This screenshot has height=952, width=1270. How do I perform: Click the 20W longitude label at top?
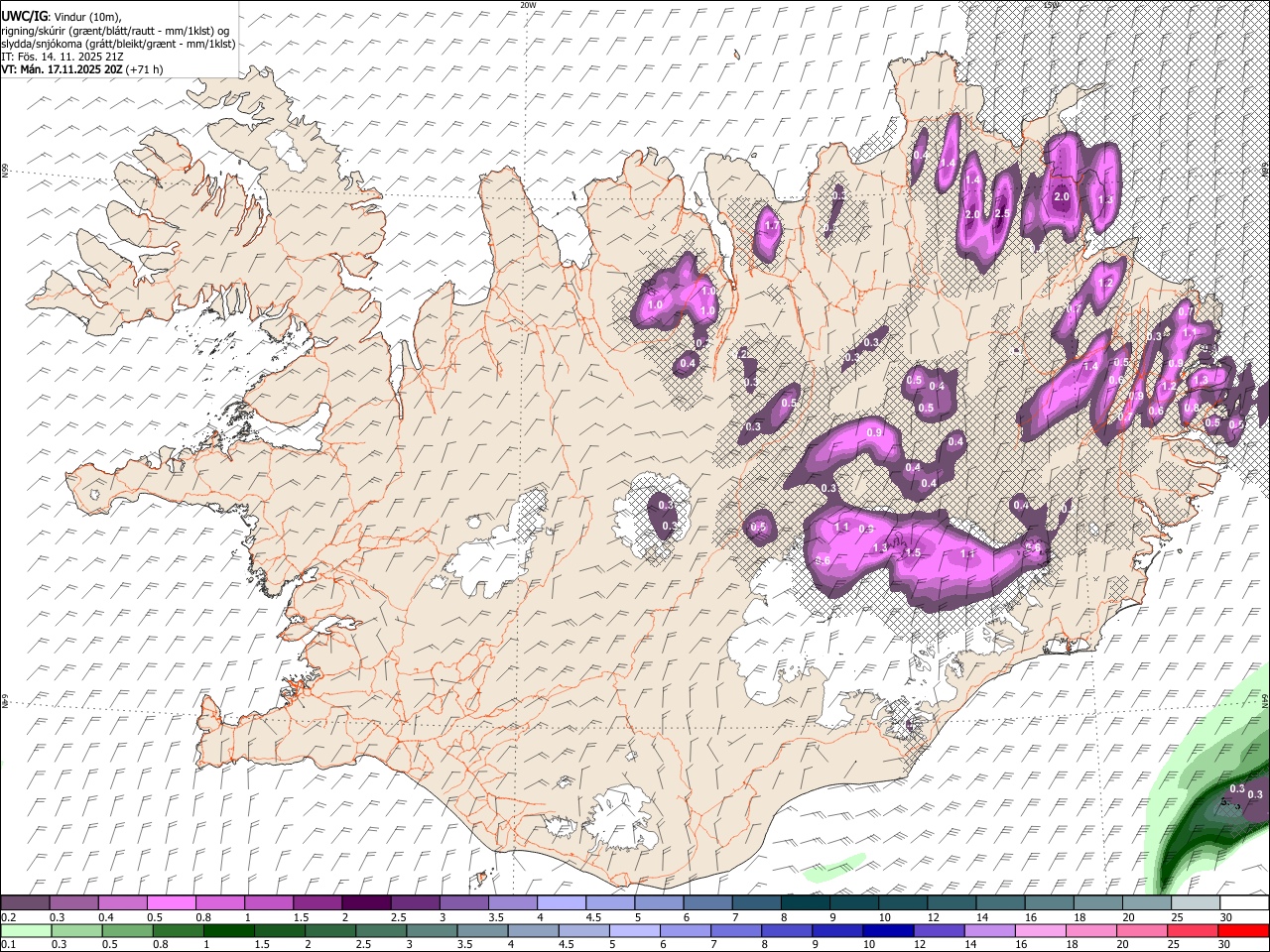528,5
